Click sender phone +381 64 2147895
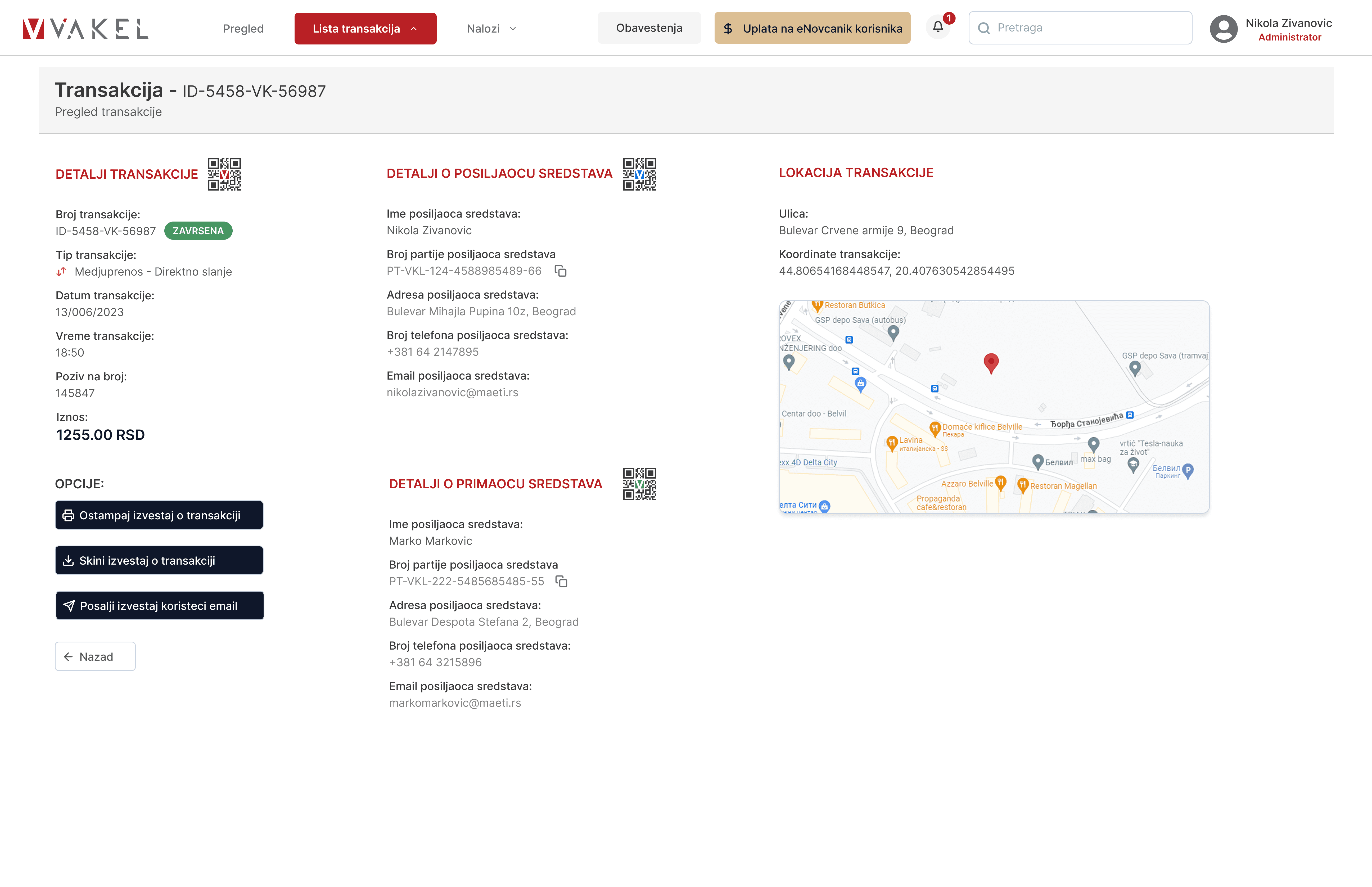The image size is (1372, 887). coord(432,352)
